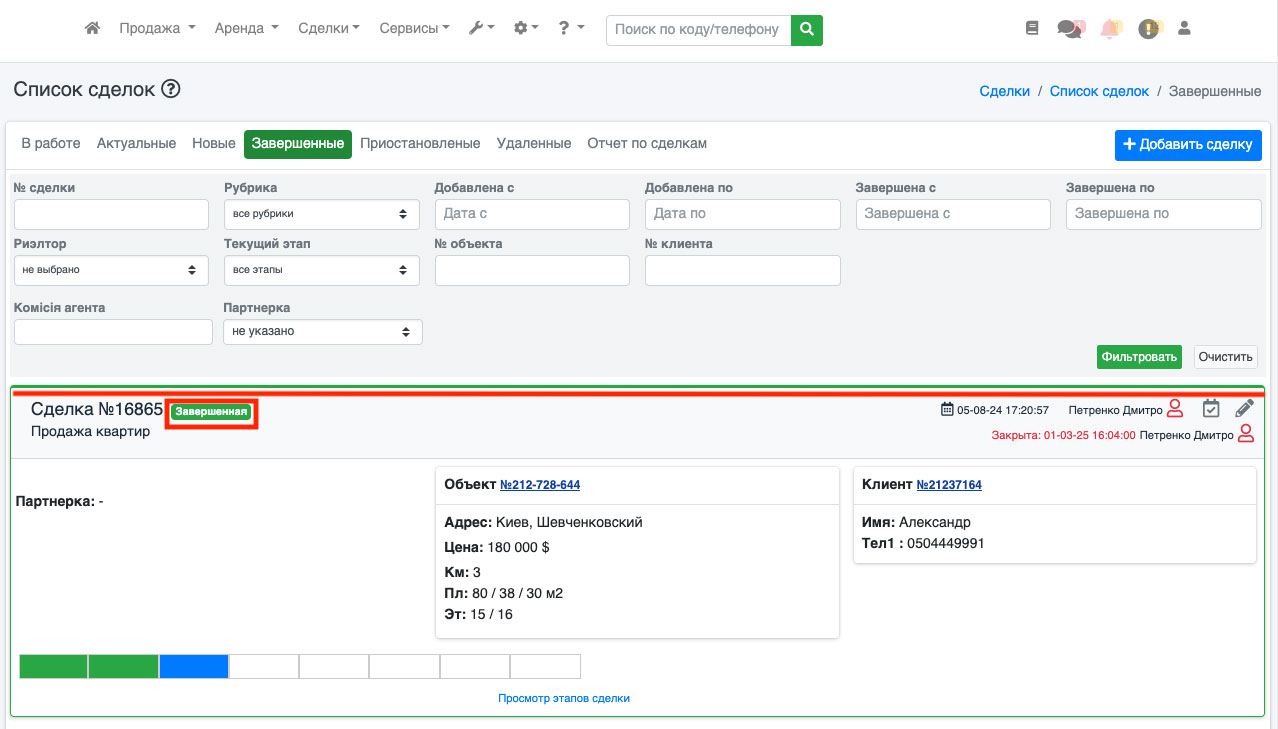Screen dimensions: 1278x729
Task: Click the № сделки input field
Action: click(111, 214)
